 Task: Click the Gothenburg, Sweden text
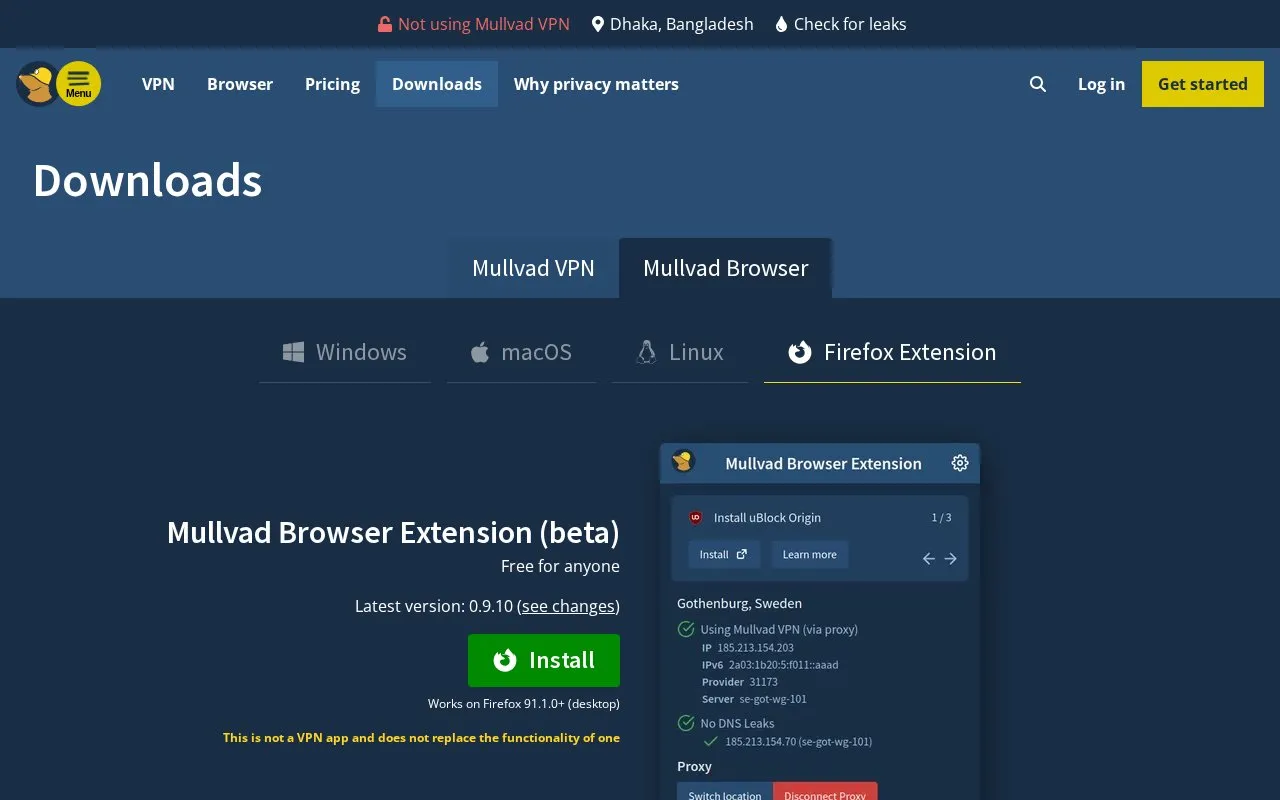pos(739,603)
